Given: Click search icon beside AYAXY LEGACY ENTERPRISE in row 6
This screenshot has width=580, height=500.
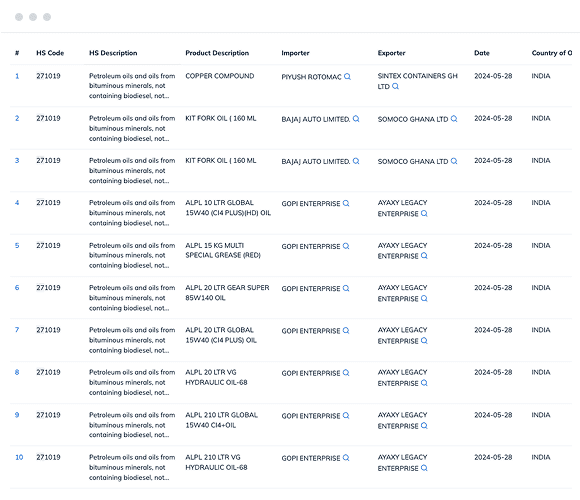Looking at the screenshot, I should 424,298.
